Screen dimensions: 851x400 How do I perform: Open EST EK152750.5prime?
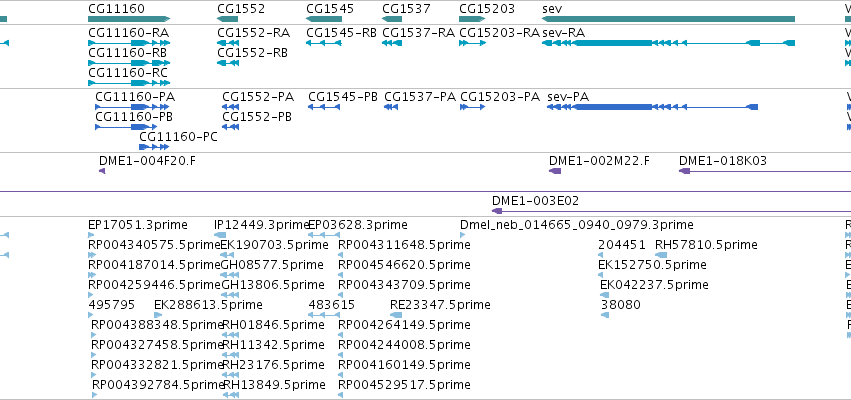[x=601, y=275]
